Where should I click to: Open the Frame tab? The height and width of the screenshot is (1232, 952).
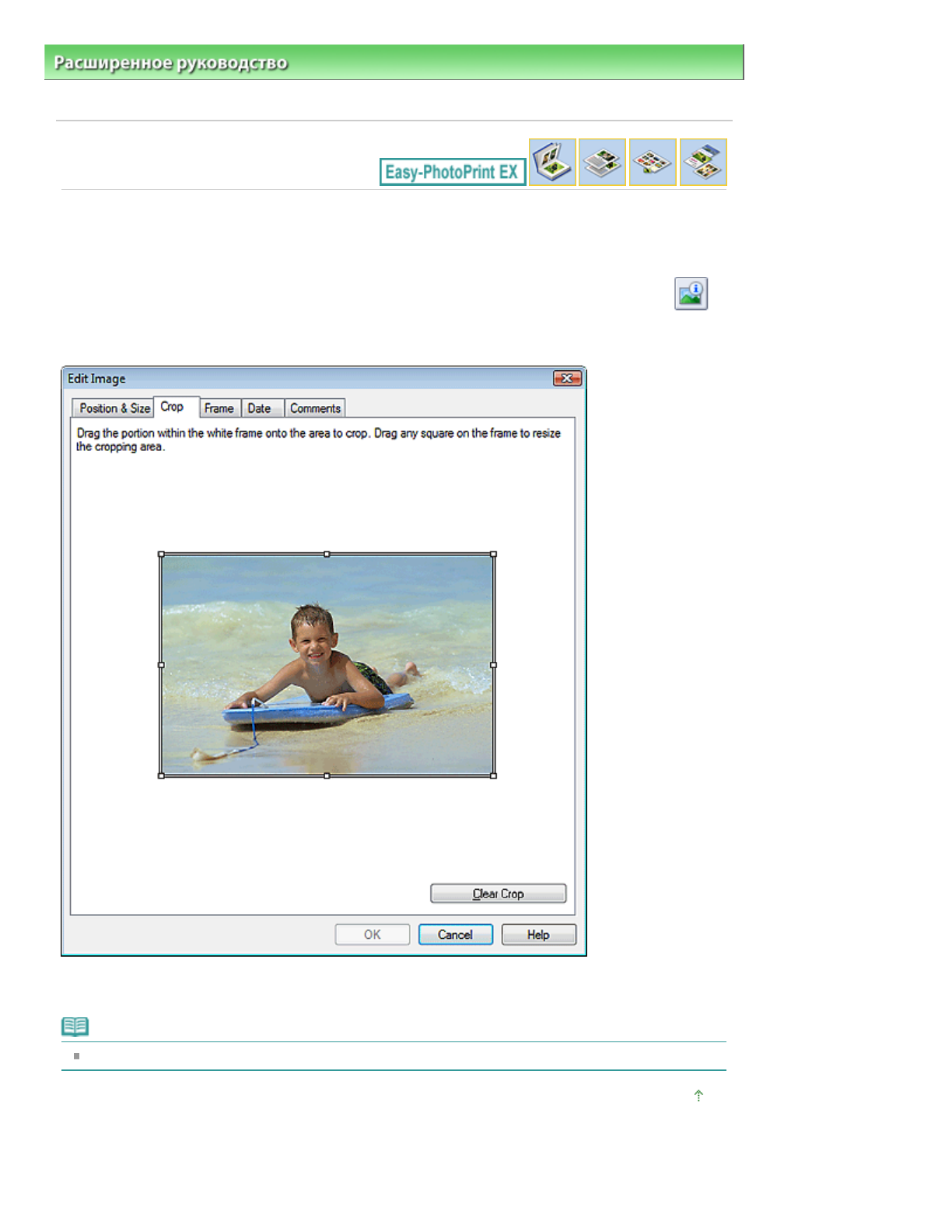point(219,408)
